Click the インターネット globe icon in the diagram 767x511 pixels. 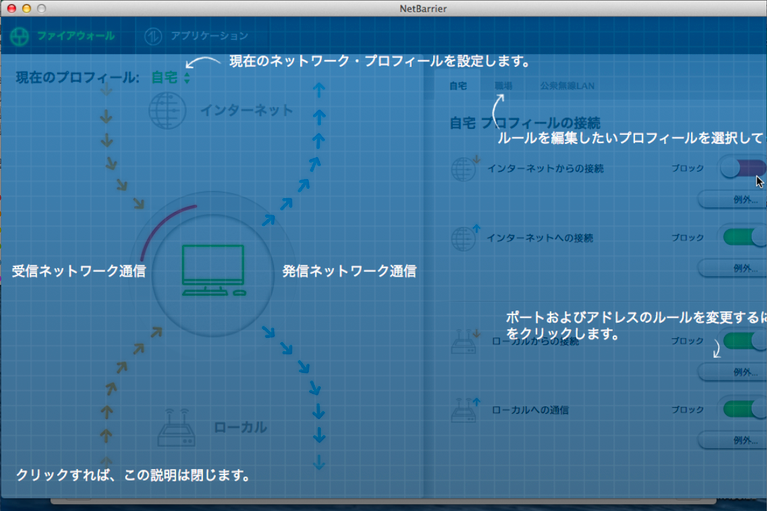tap(167, 111)
